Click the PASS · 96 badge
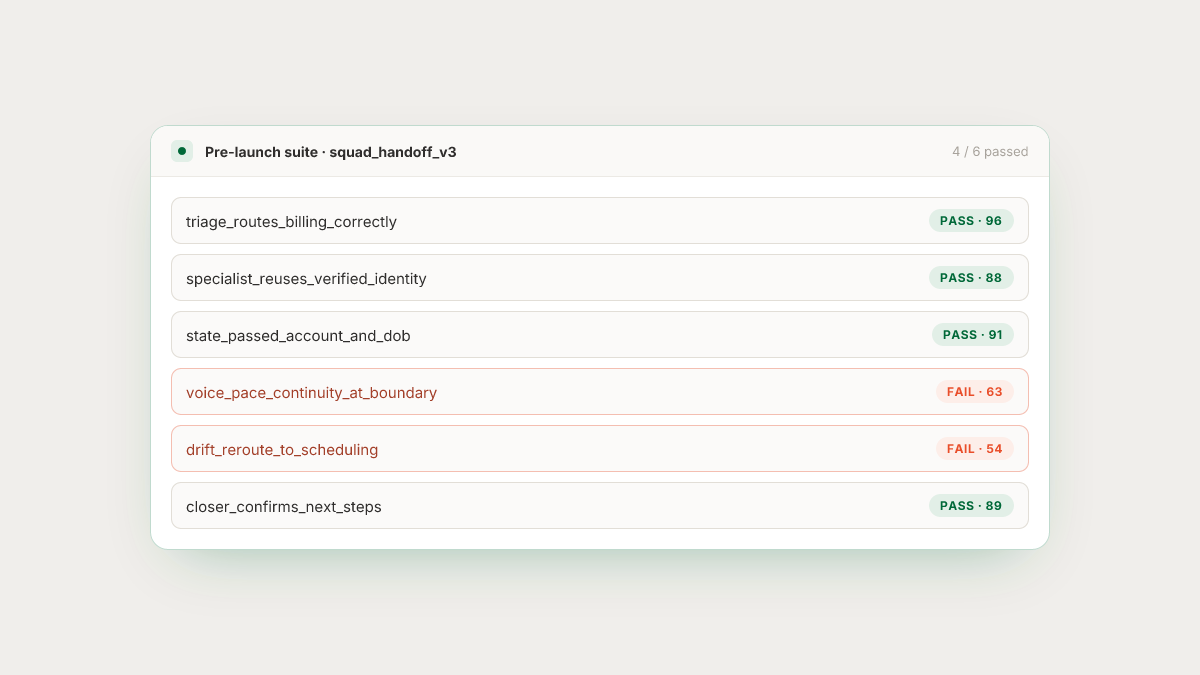This screenshot has width=1200, height=675. point(971,221)
